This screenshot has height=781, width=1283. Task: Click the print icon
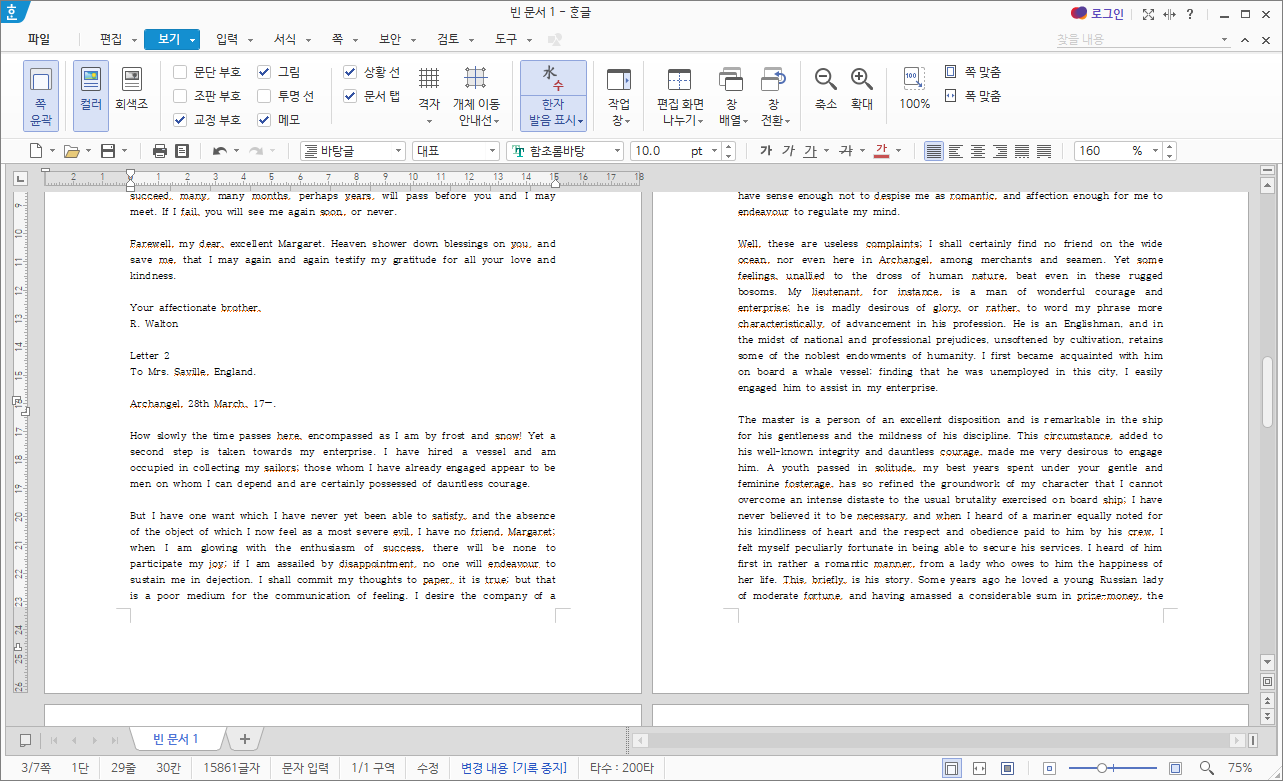[x=160, y=151]
